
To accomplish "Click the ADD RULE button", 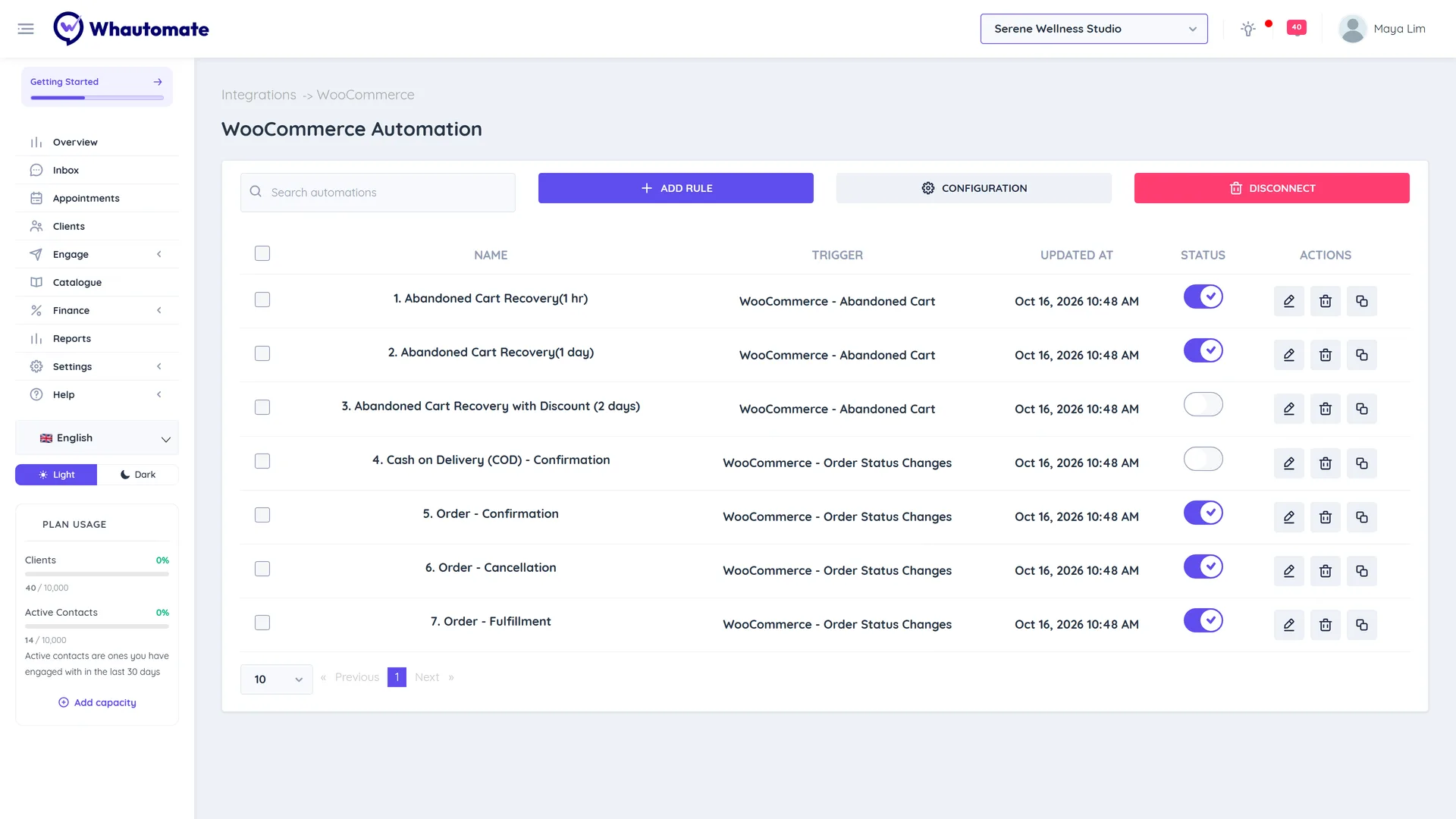I will 676,188.
